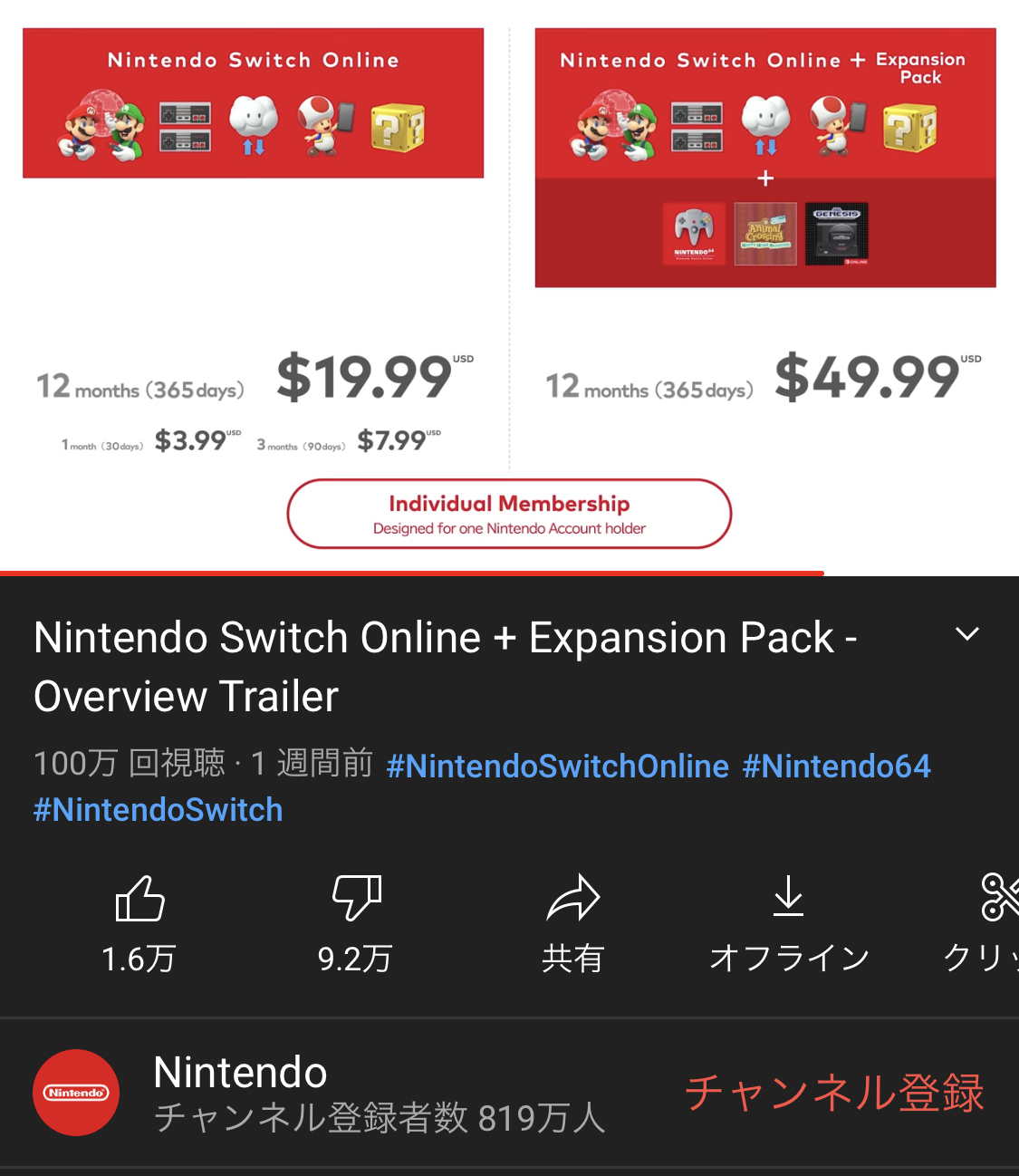Viewport: 1019px width, 1176px height.
Task: Tap the video title text
Action: [446, 666]
